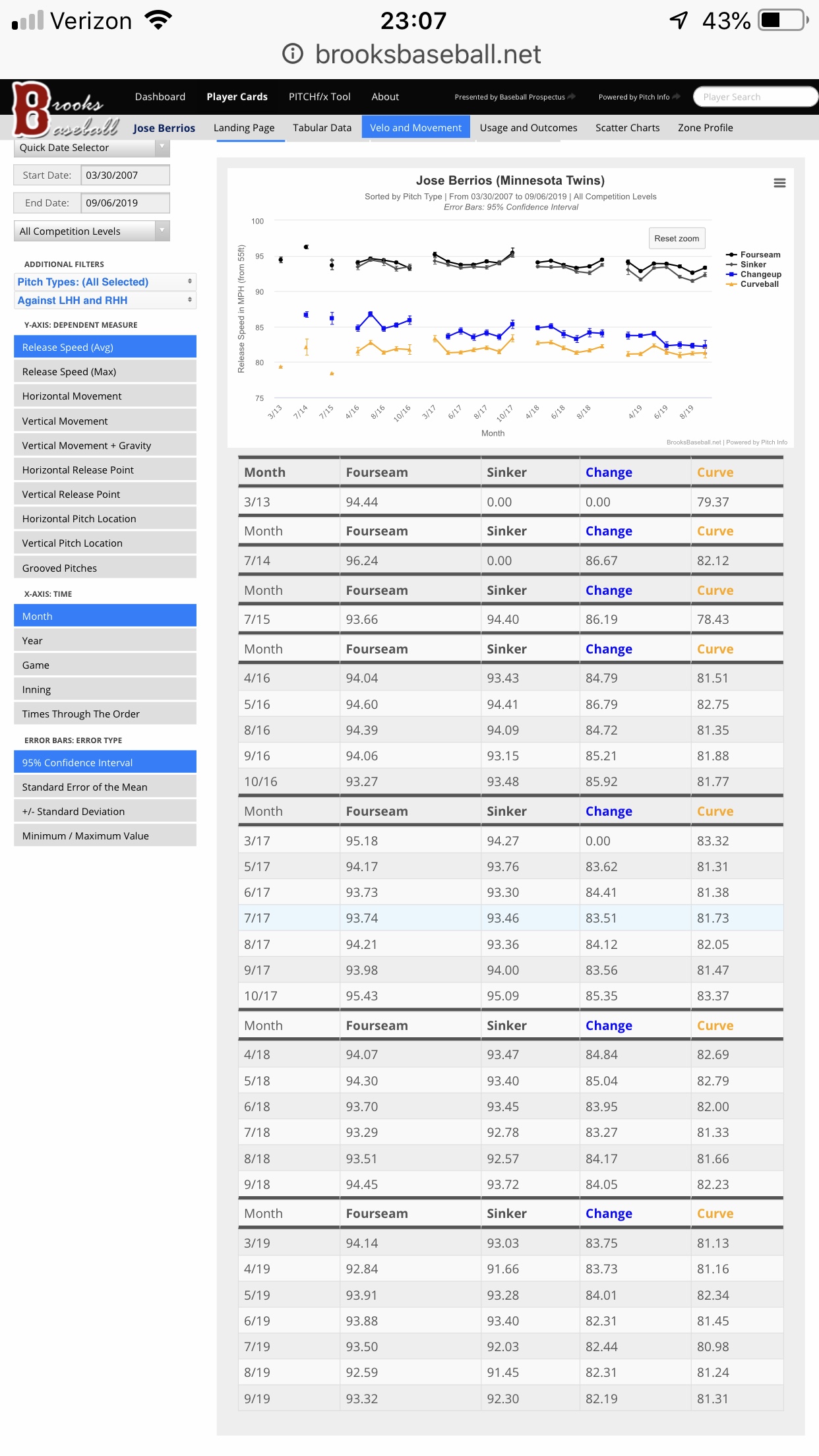This screenshot has height=1456, width=819.
Task: Open the All Competition Levels dropdown
Action: click(x=92, y=231)
